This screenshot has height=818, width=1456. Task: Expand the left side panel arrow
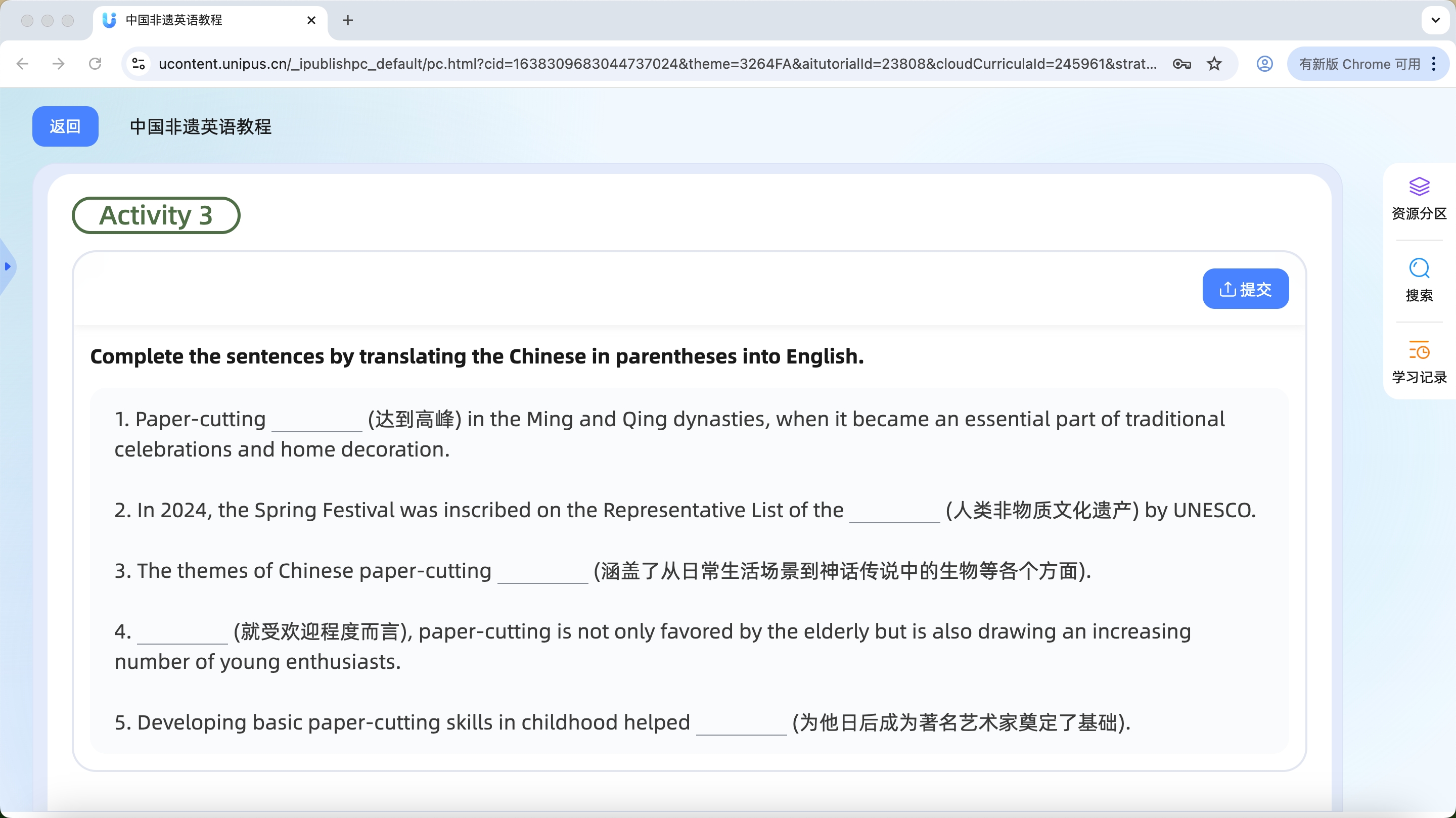point(8,266)
